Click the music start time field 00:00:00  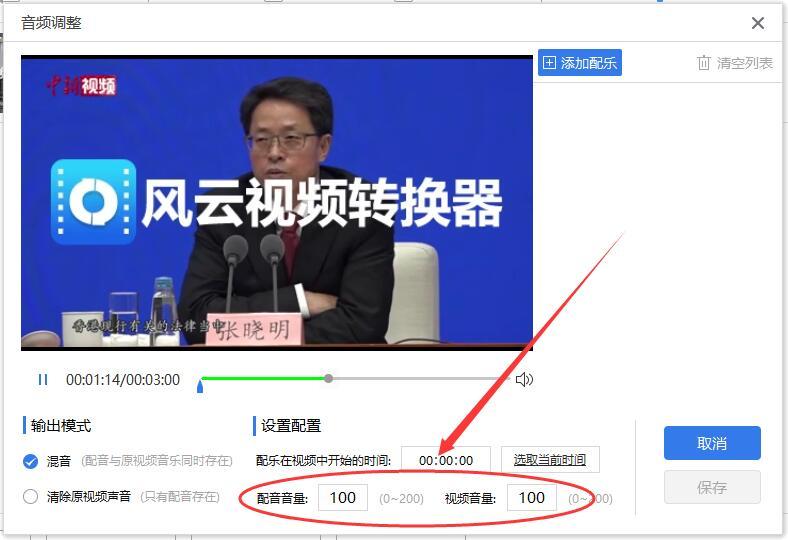[446, 460]
